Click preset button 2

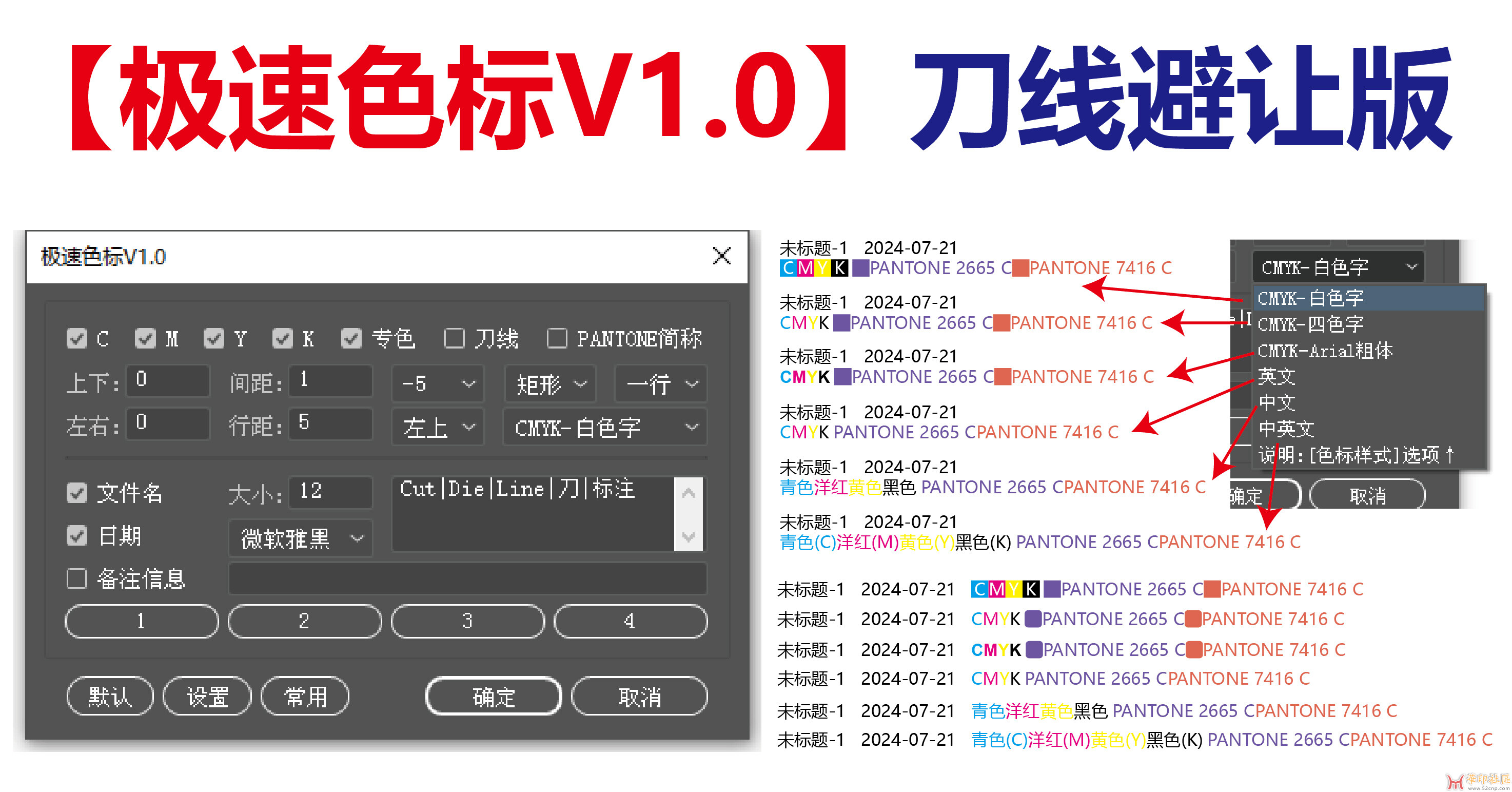(305, 621)
